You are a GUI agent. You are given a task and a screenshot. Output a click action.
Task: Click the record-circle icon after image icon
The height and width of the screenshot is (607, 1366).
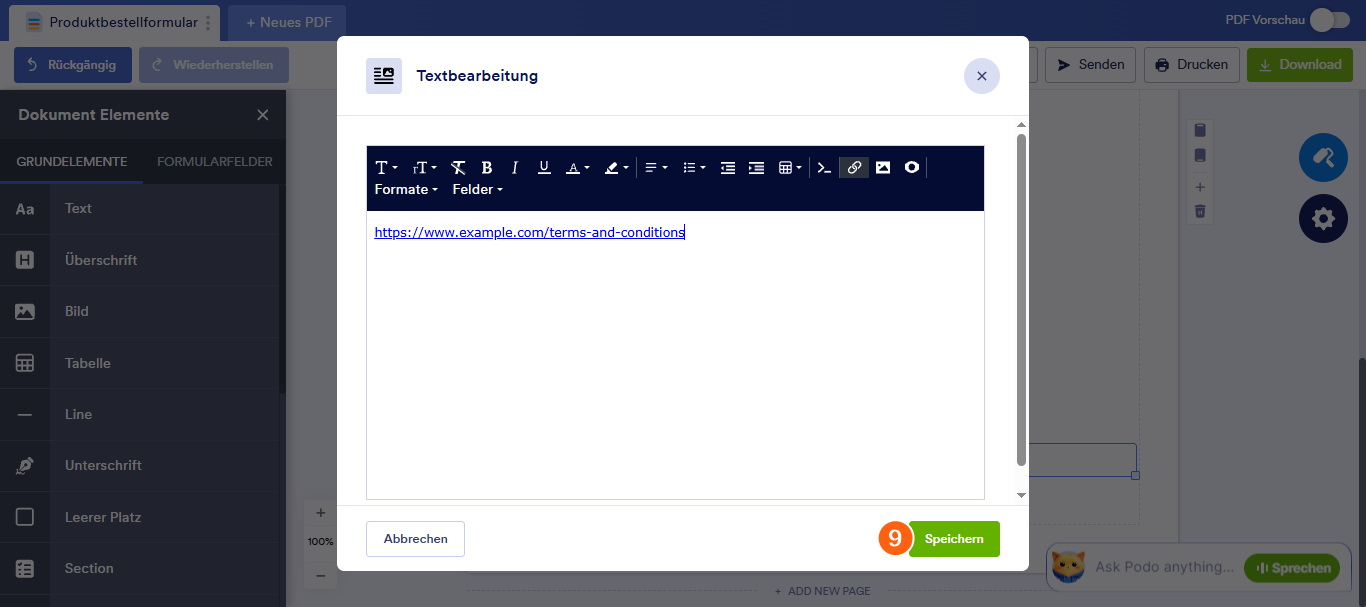(912, 168)
